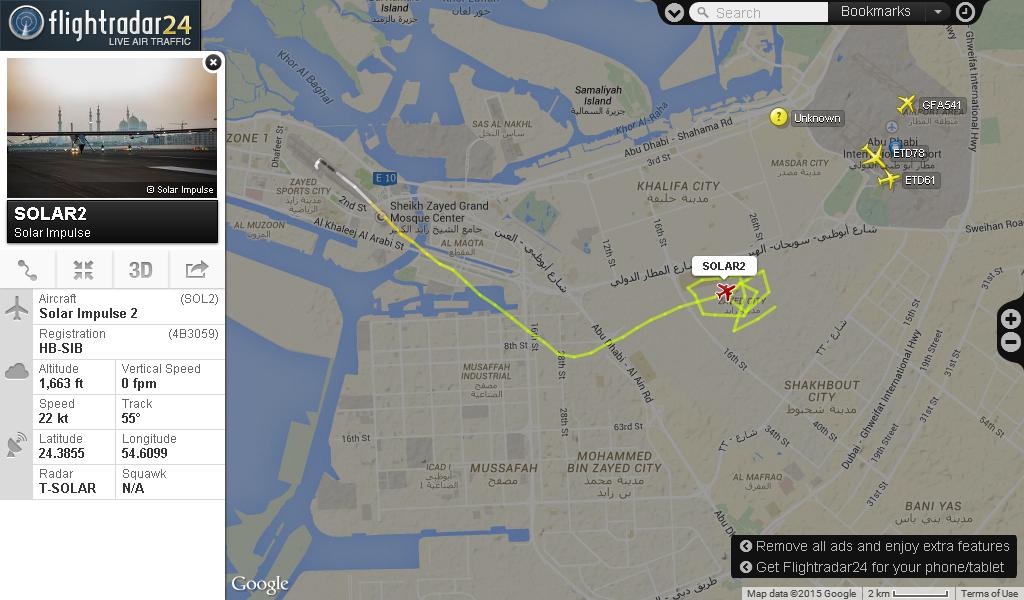Open the Bookmarks dropdown arrow
This screenshot has height=600, width=1024.
tap(938, 12)
